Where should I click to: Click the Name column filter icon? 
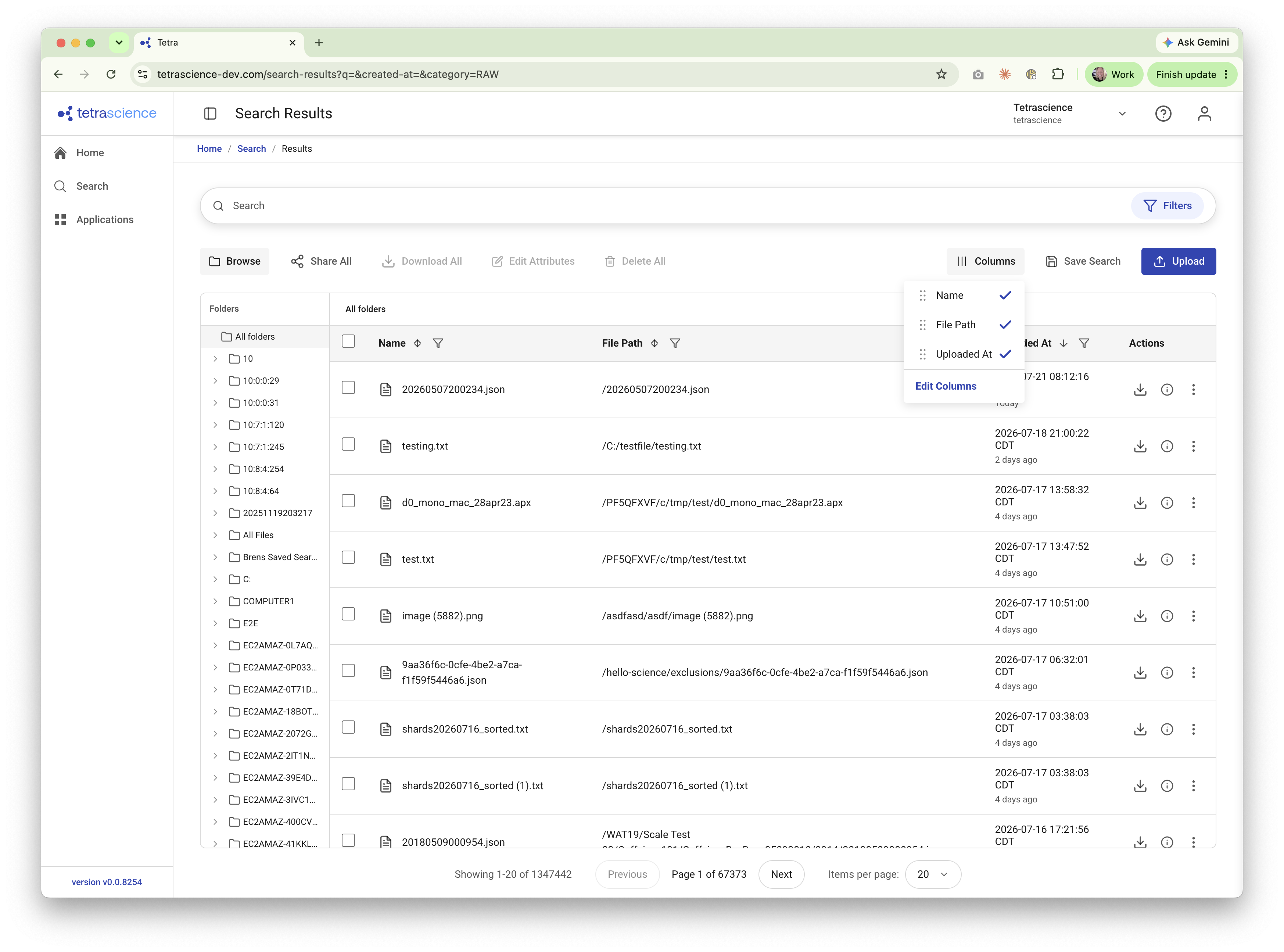click(438, 343)
